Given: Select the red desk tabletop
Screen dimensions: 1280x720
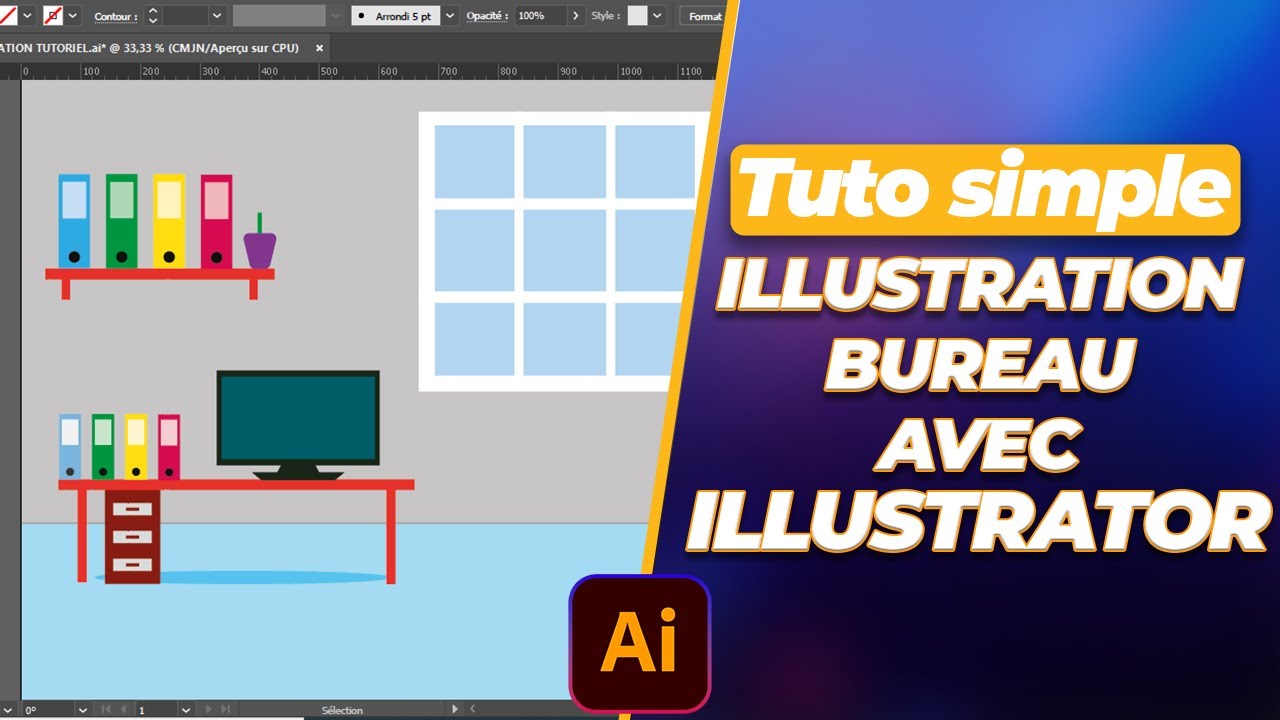Looking at the screenshot, I should click(236, 485).
